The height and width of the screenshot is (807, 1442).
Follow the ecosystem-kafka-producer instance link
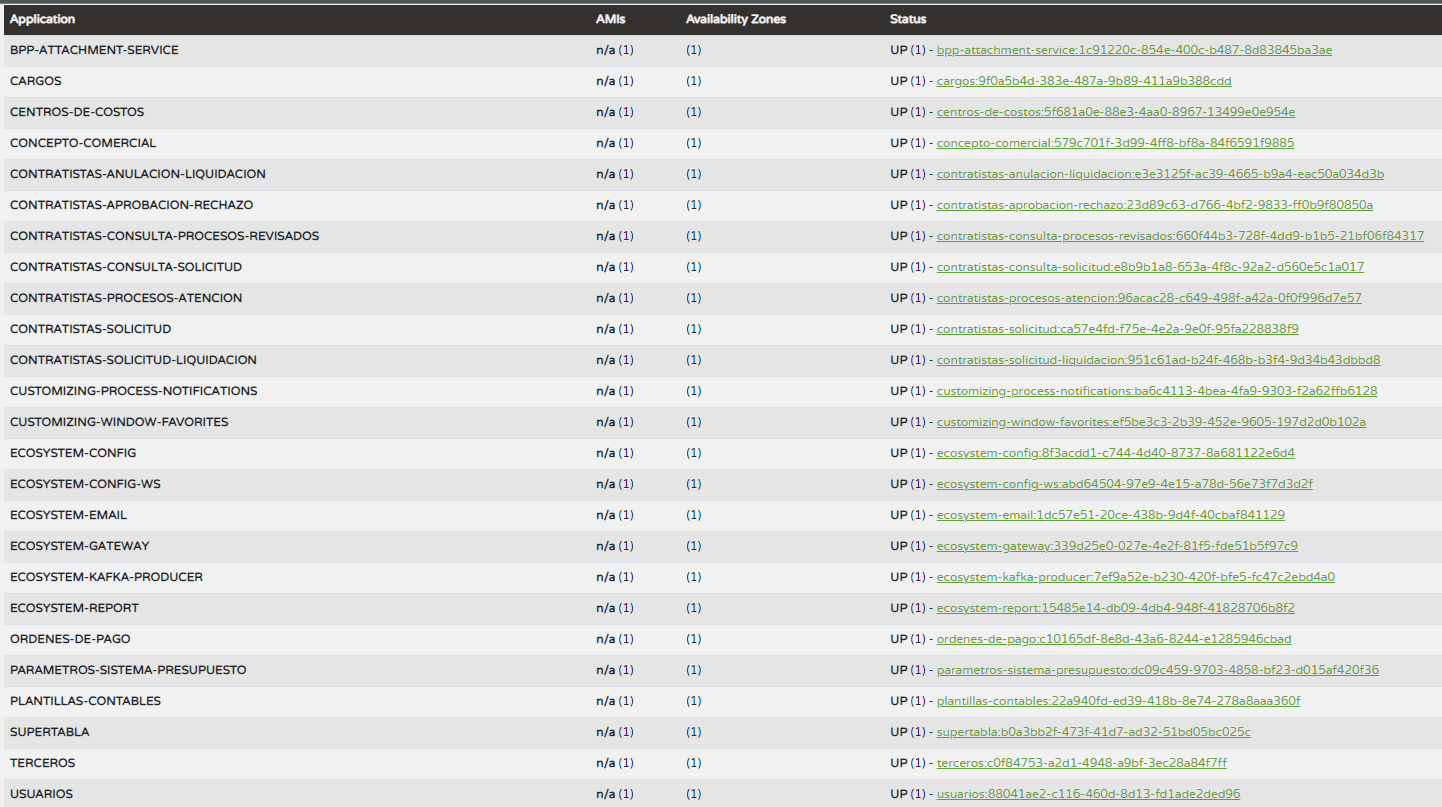pyautogui.click(x=1135, y=577)
